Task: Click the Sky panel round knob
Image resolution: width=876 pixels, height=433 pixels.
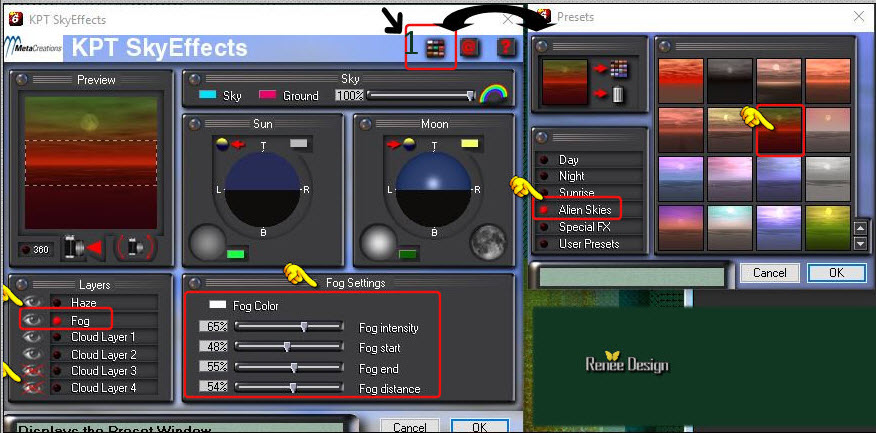Action: point(194,79)
